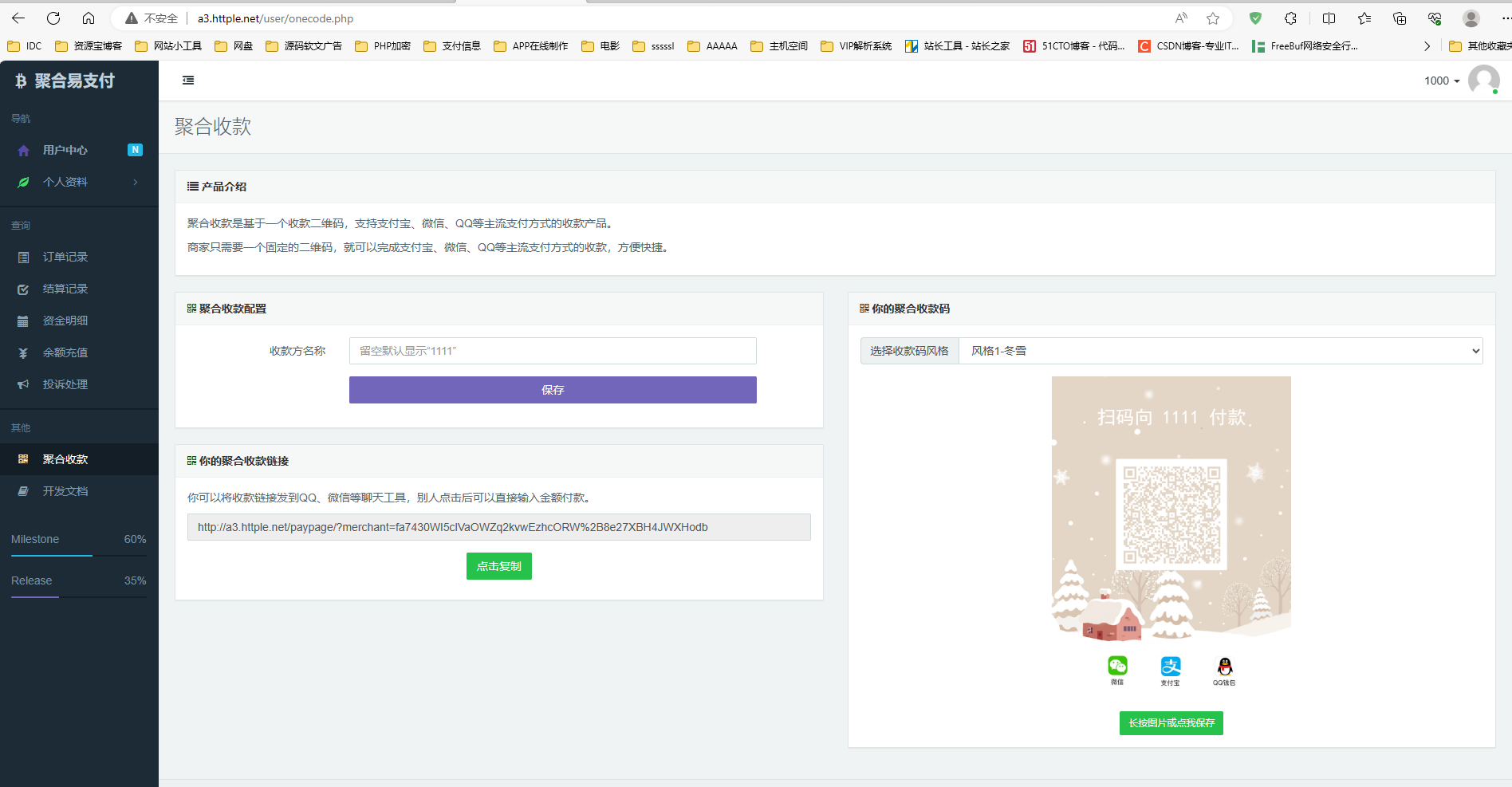Open AAAAA bookmark folder
Screen dimensions: 1512x787
coord(712,46)
